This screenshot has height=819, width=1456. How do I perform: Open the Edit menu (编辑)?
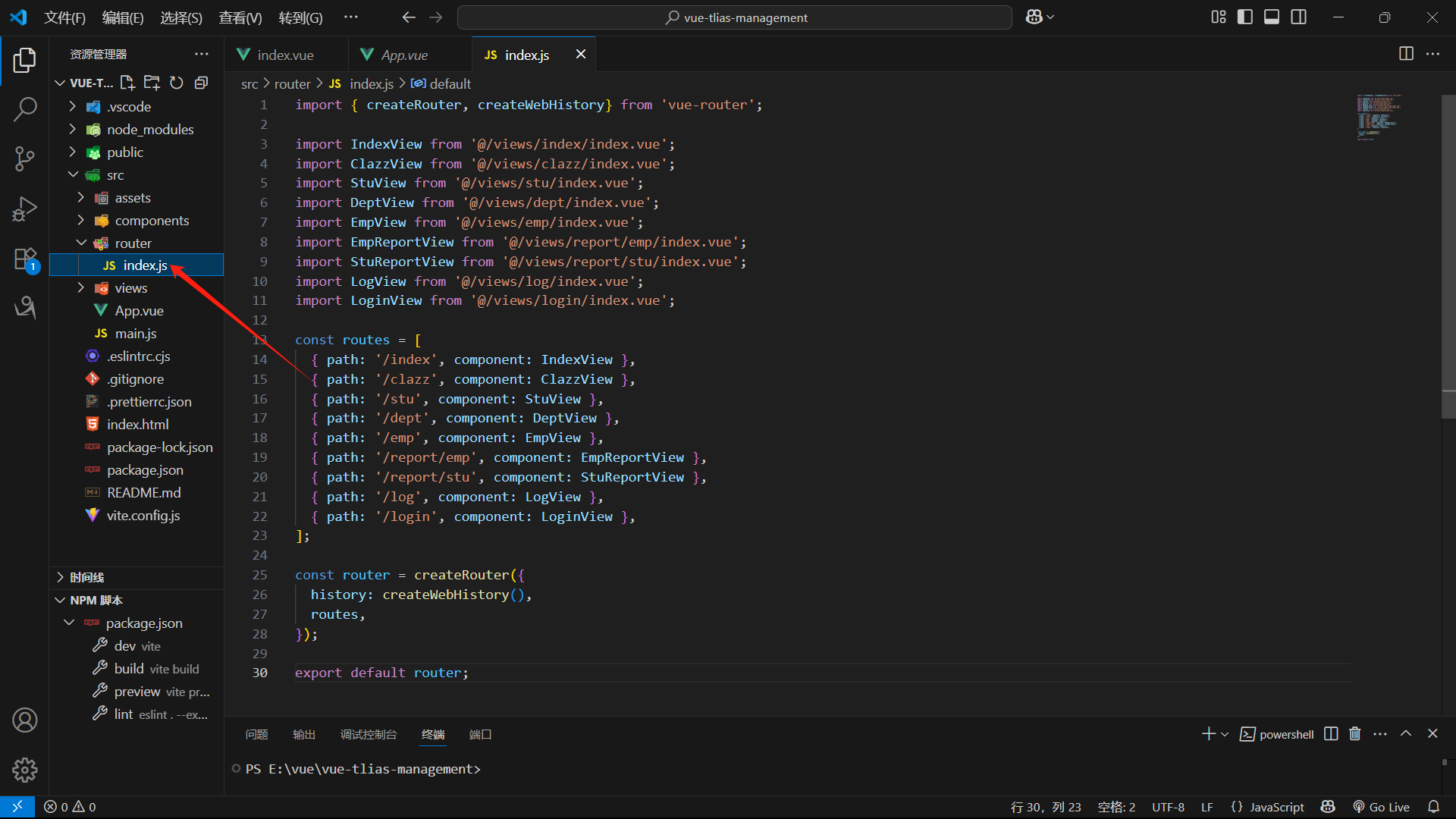click(123, 17)
